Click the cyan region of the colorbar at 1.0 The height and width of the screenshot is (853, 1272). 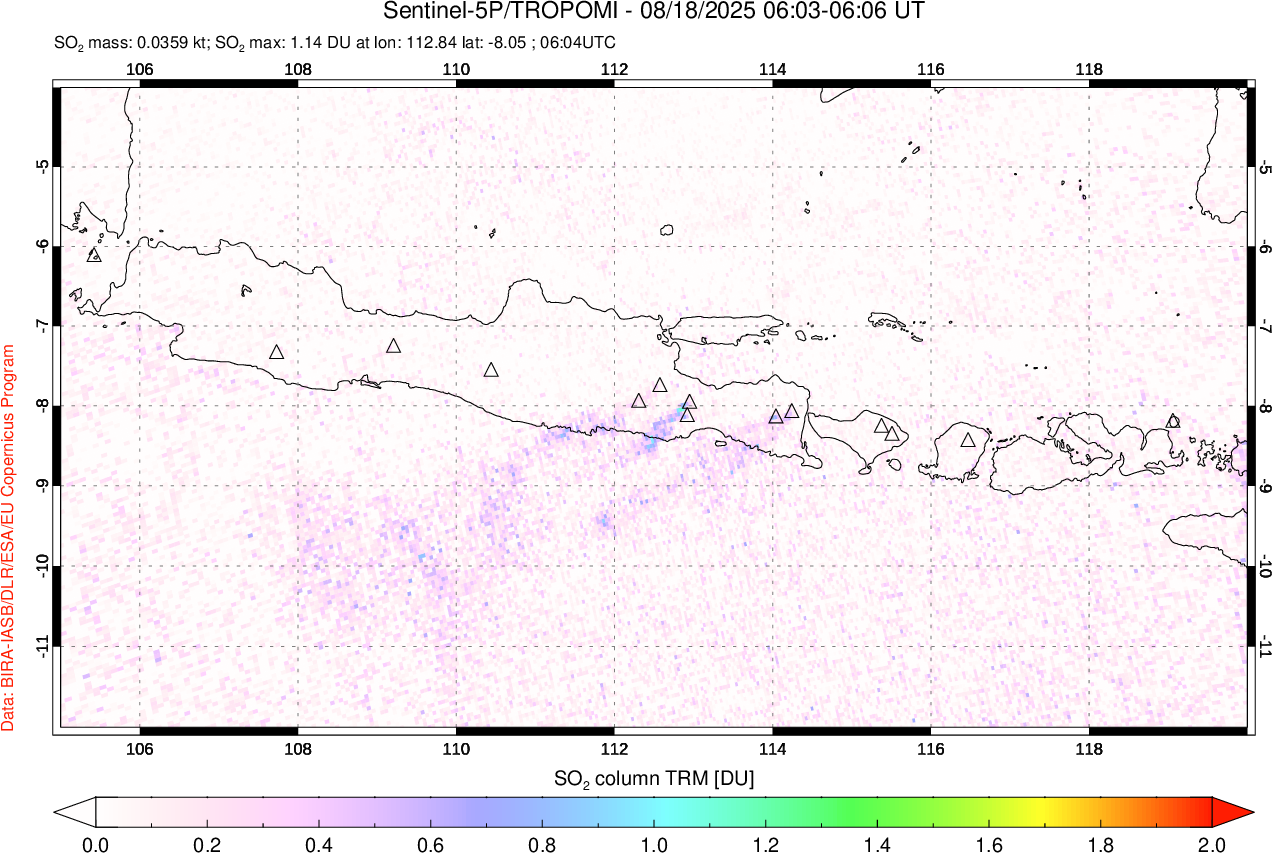pos(654,811)
